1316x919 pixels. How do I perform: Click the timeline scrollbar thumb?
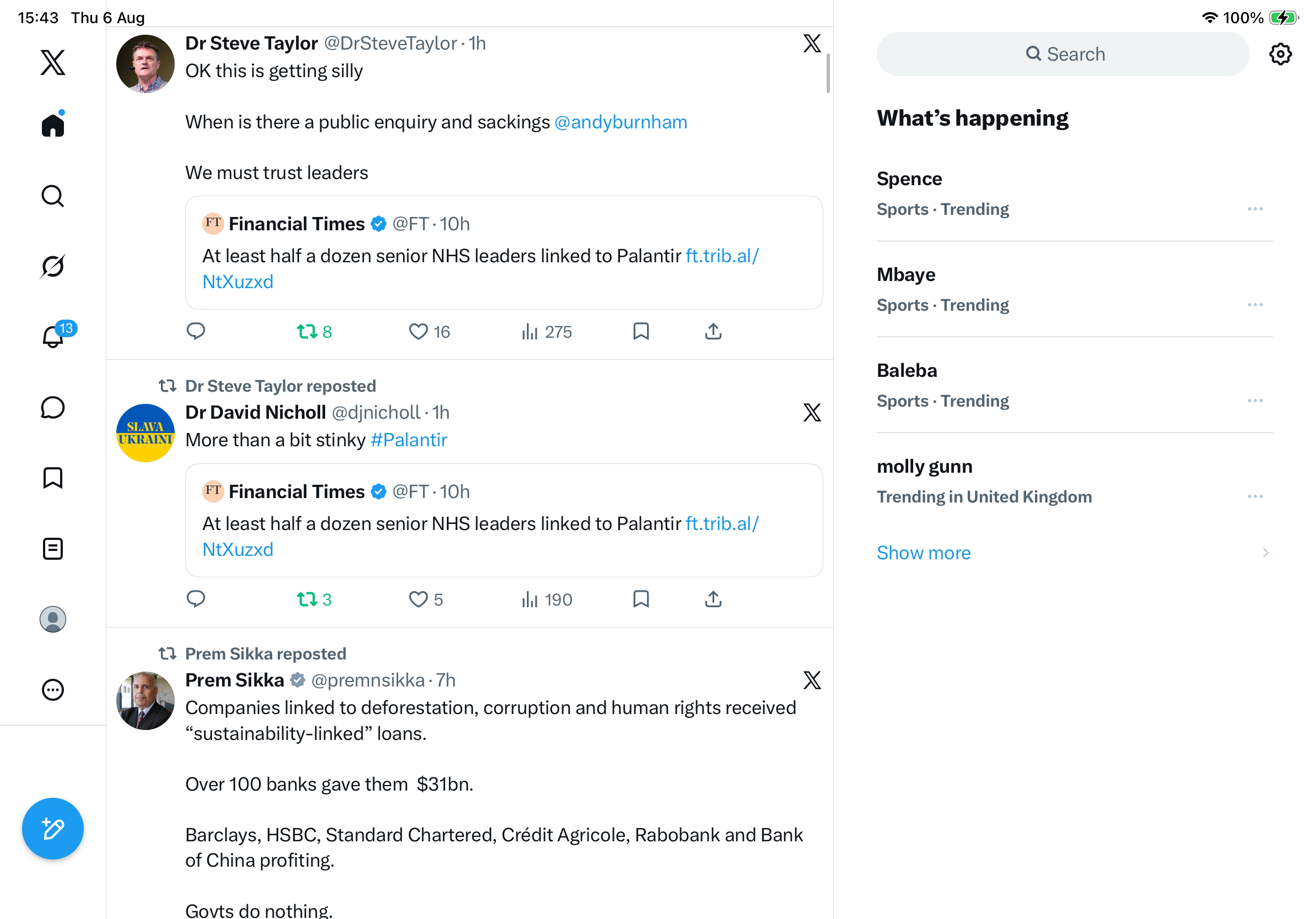tap(828, 73)
